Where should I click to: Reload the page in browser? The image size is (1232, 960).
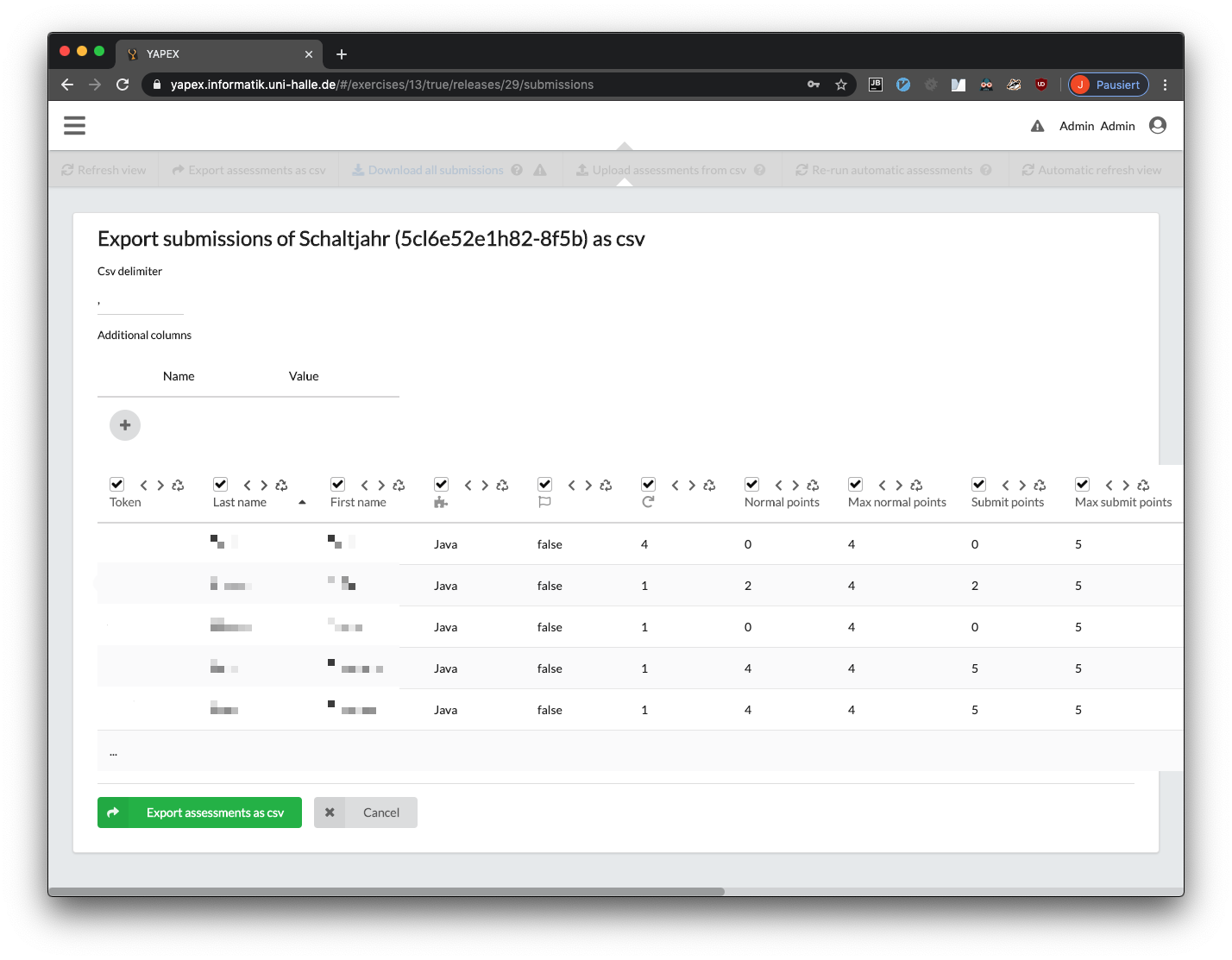click(x=123, y=85)
